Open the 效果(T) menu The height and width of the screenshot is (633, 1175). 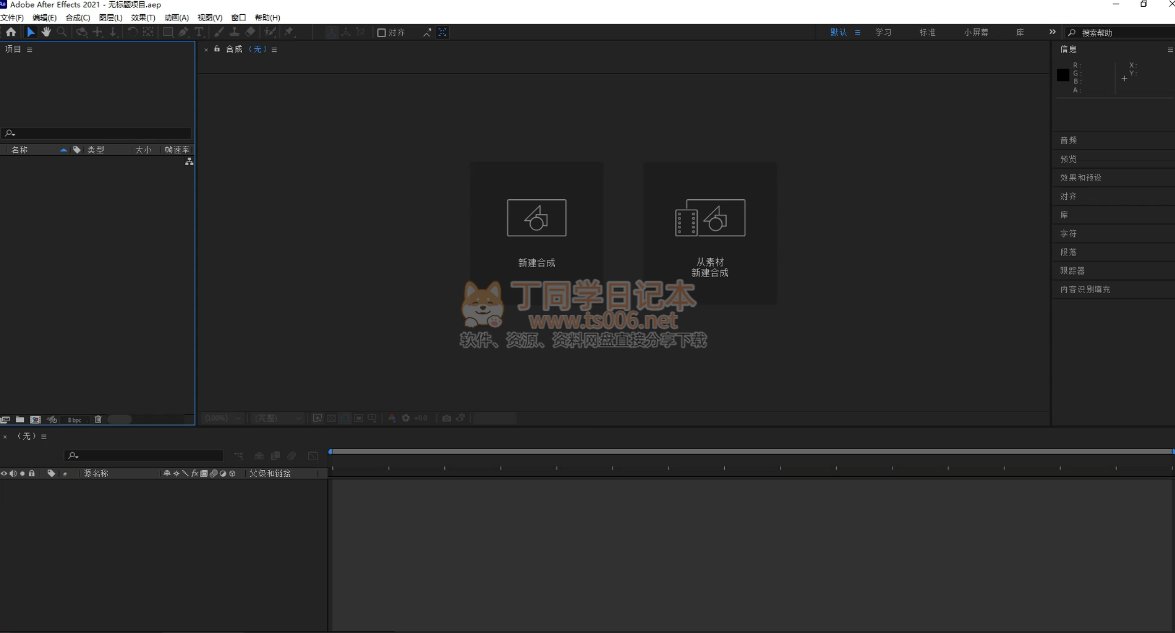pos(143,17)
